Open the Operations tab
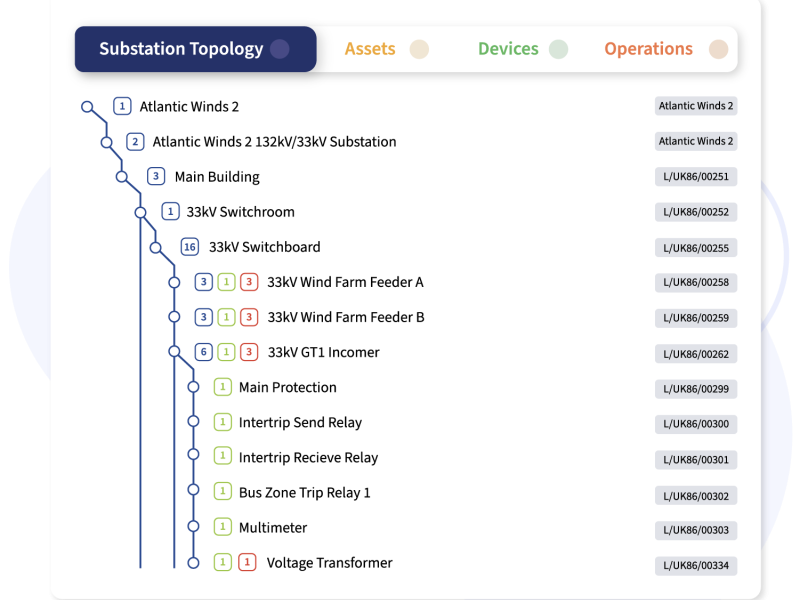This screenshot has height=600, width=800. point(648,49)
